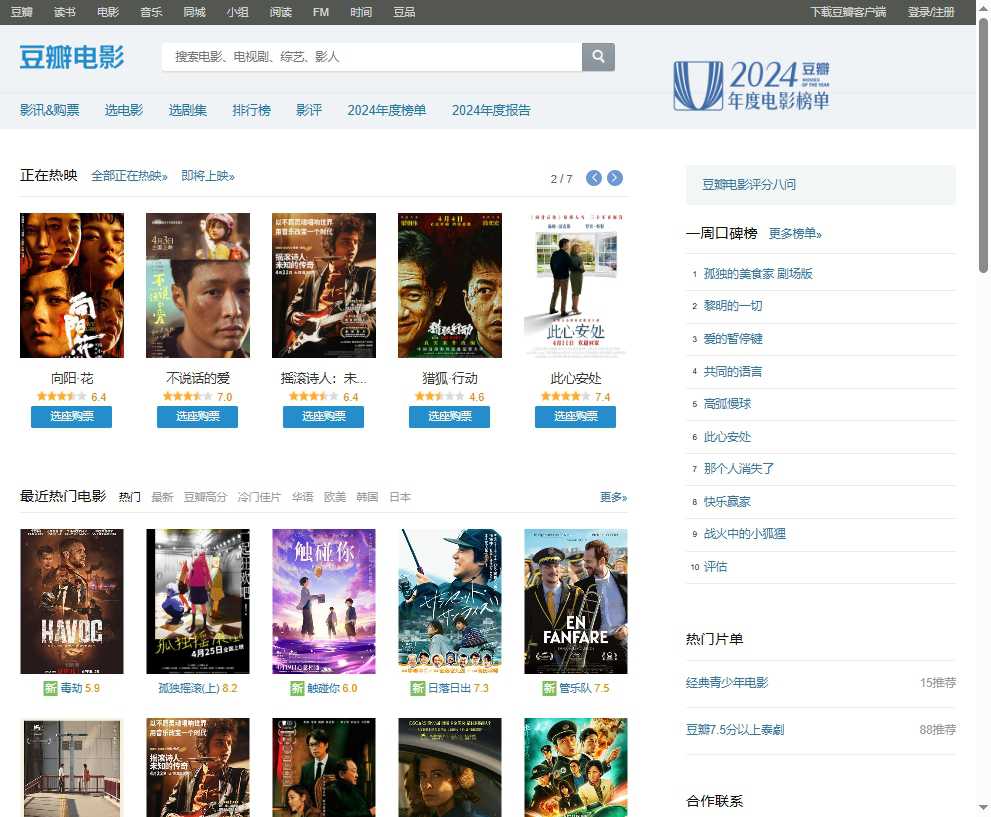Open 豆瓣 in the top bar
The height and width of the screenshot is (817, 991).
tap(21, 12)
